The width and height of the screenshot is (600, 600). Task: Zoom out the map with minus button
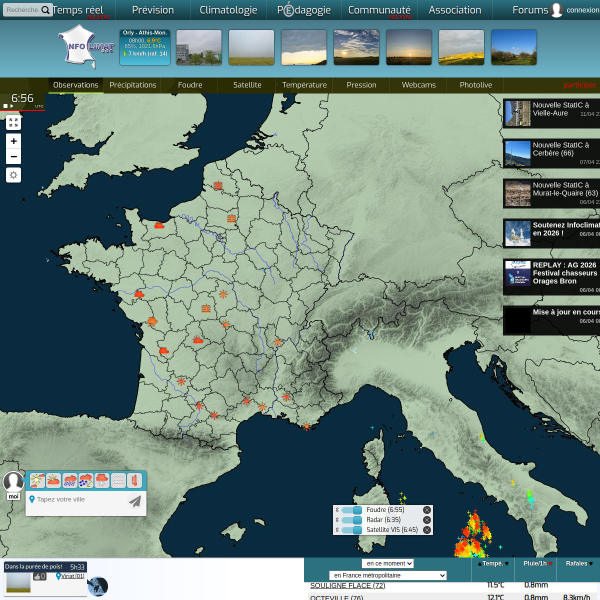[x=13, y=156]
